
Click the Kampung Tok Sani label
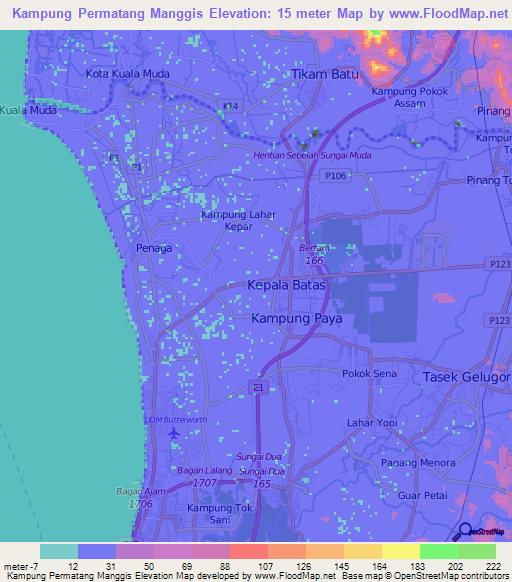(x=220, y=514)
